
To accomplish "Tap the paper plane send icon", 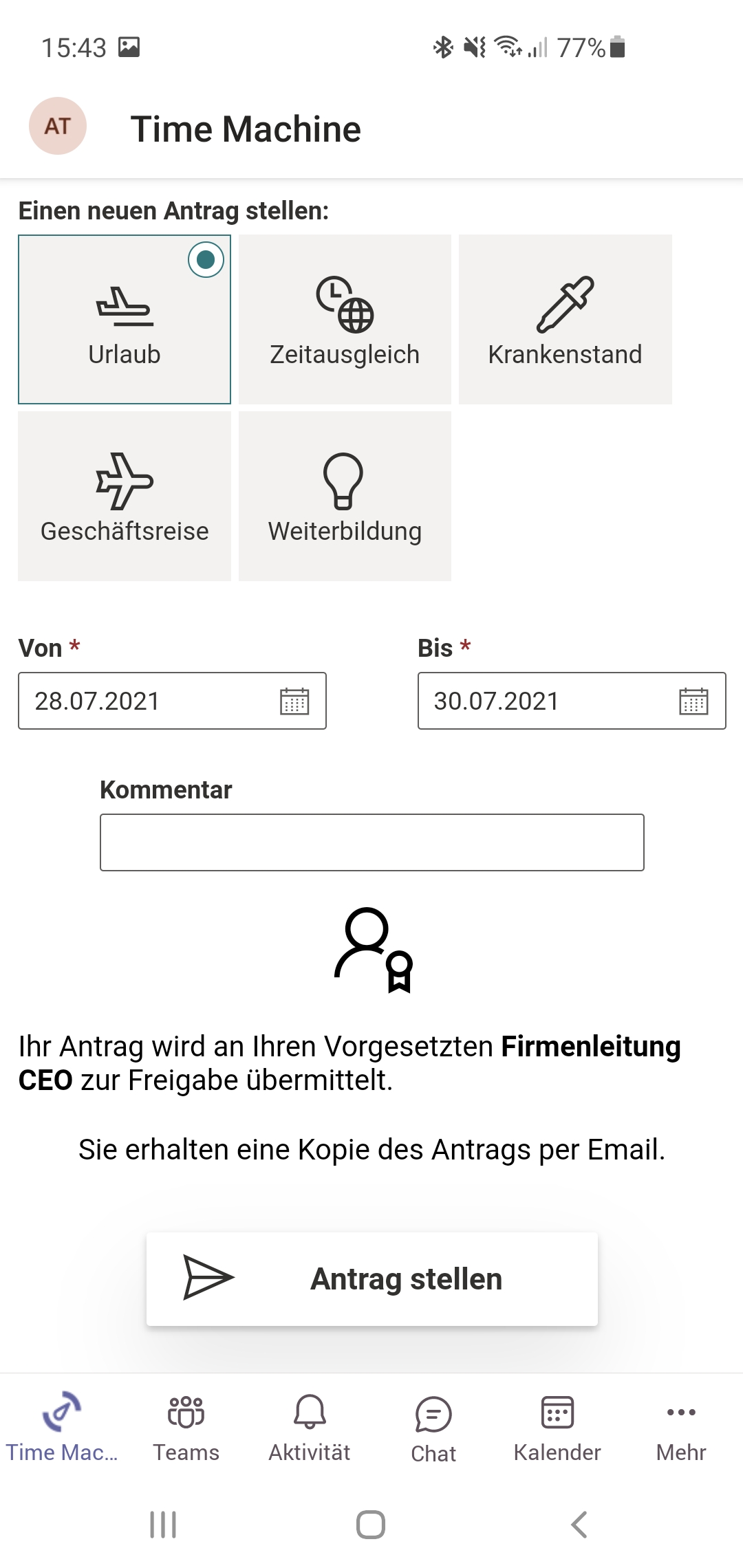I will [208, 1278].
